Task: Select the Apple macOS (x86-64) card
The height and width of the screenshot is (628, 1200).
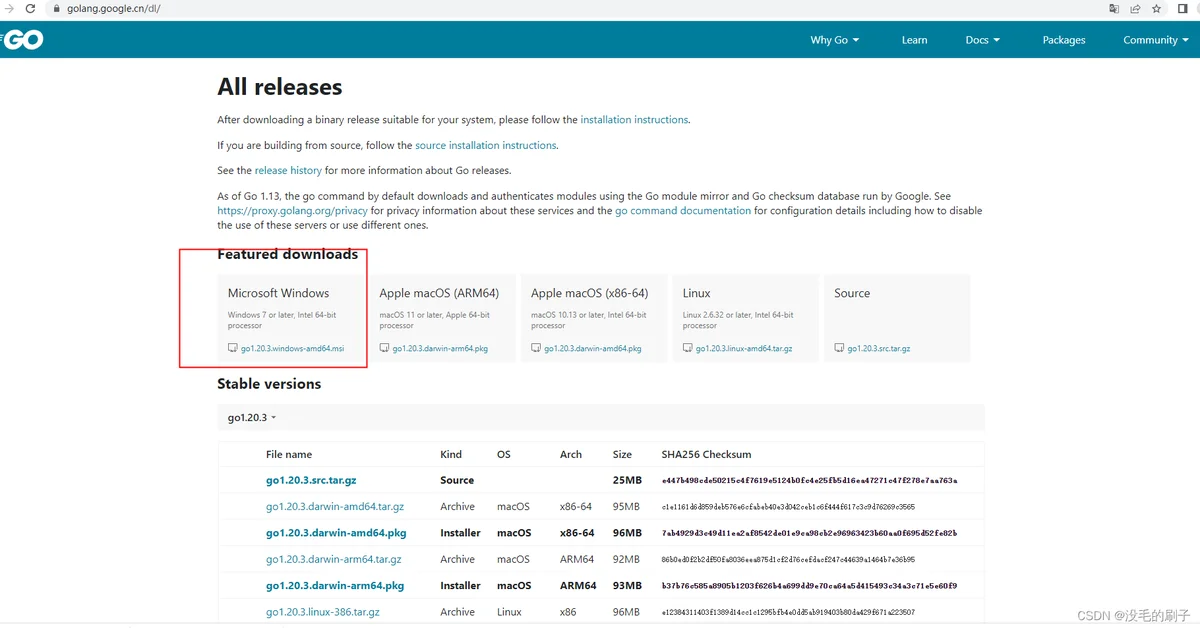Action: coord(594,318)
